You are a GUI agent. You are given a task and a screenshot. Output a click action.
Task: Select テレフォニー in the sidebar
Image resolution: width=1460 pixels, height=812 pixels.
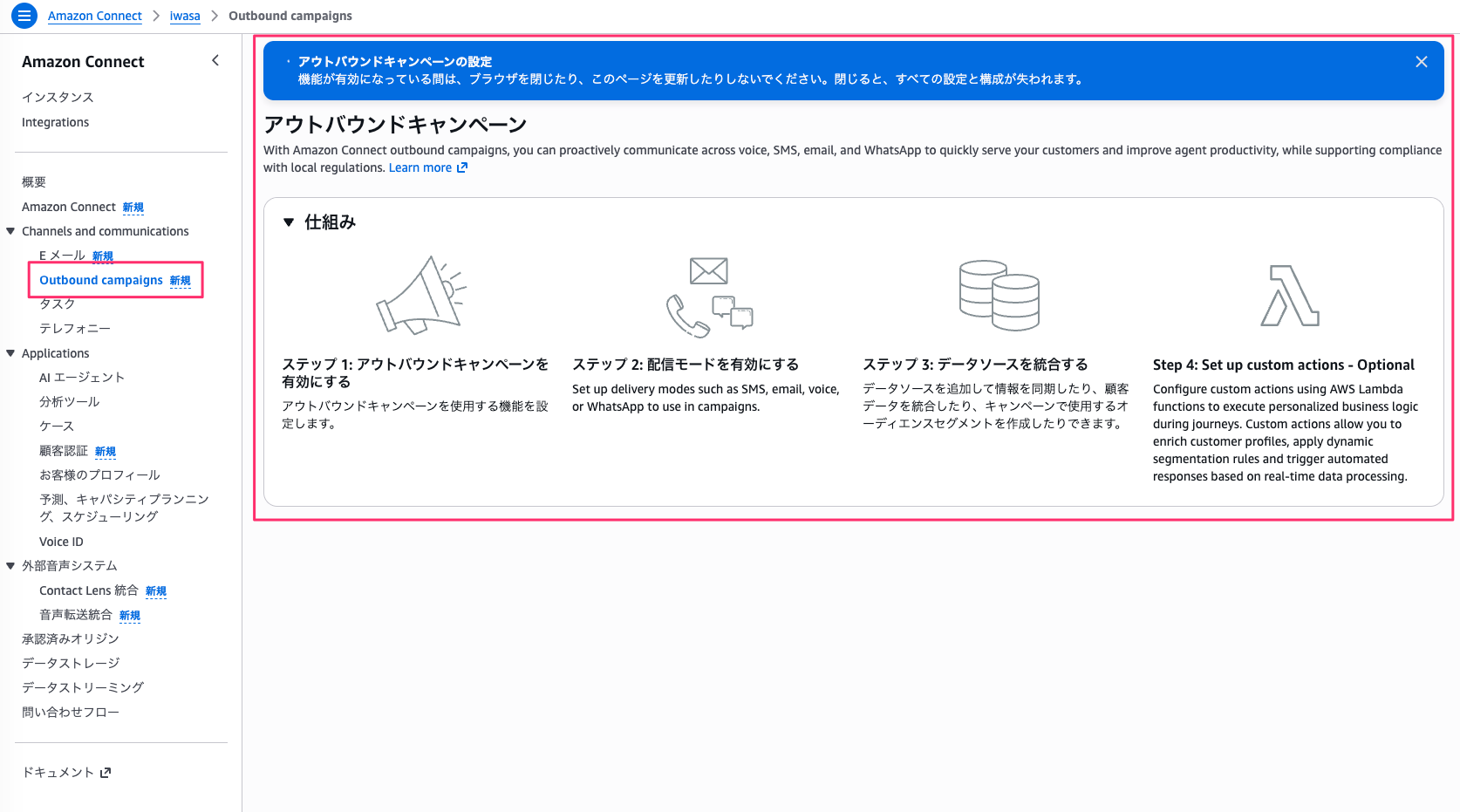point(75,328)
